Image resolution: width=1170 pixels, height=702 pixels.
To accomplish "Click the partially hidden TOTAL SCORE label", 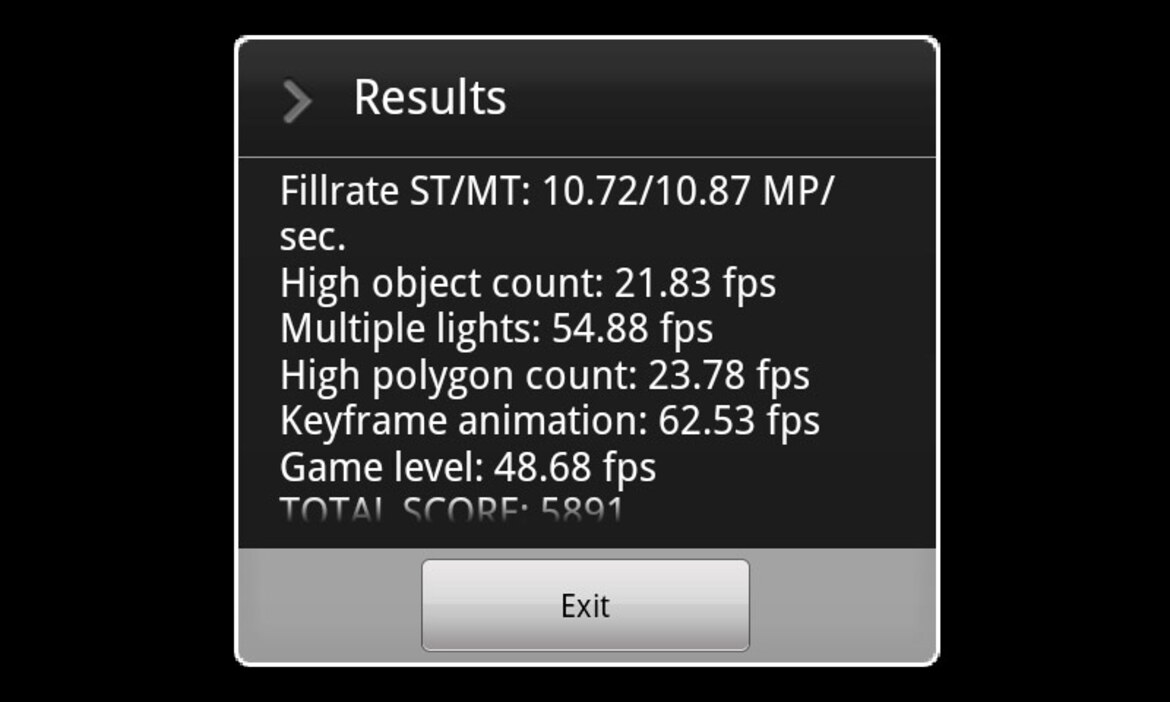I will 404,509.
